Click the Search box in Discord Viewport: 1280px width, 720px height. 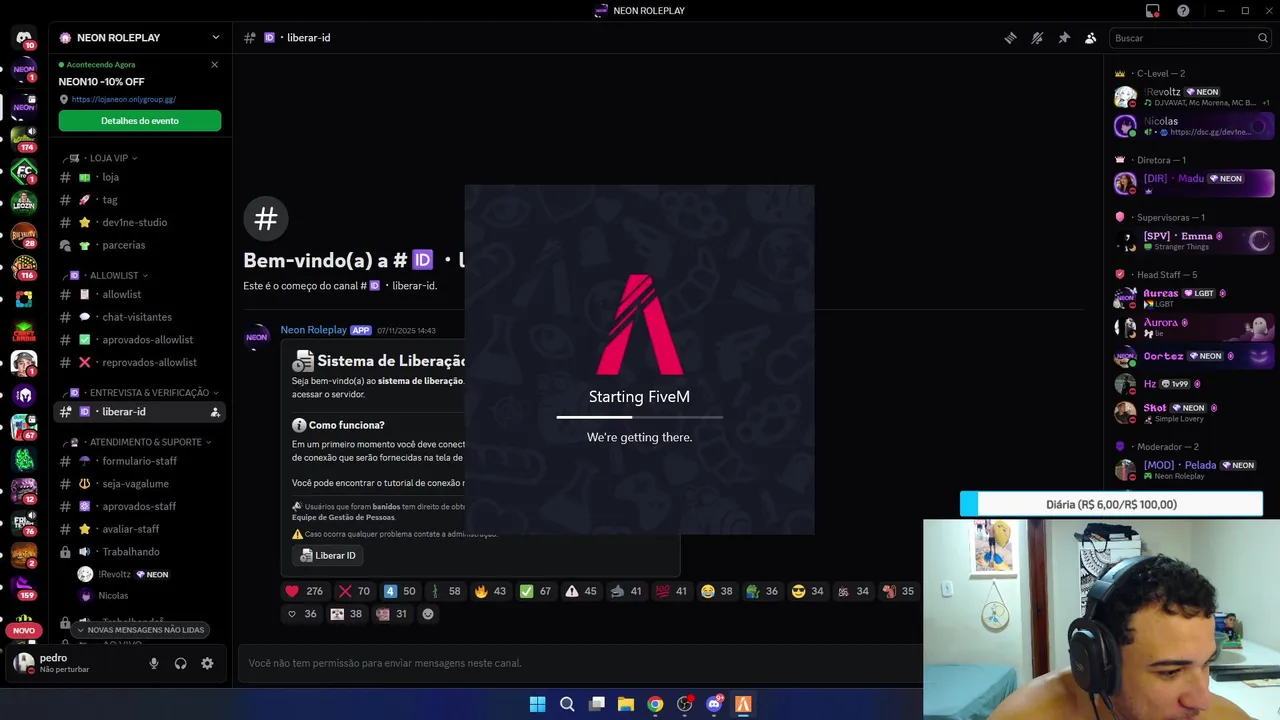(x=1190, y=38)
